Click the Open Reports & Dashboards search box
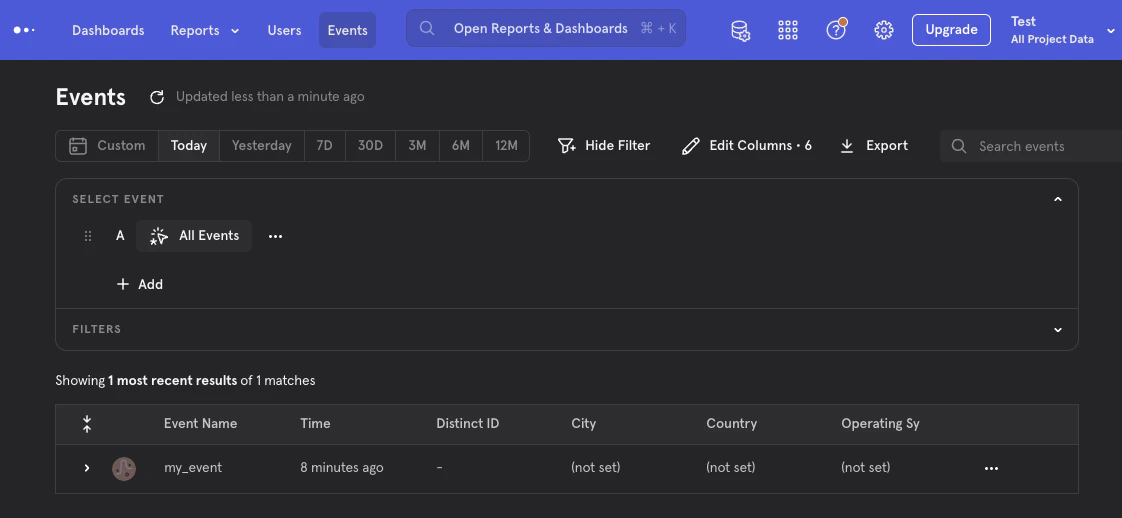The height and width of the screenshot is (518, 1122). pyautogui.click(x=546, y=28)
